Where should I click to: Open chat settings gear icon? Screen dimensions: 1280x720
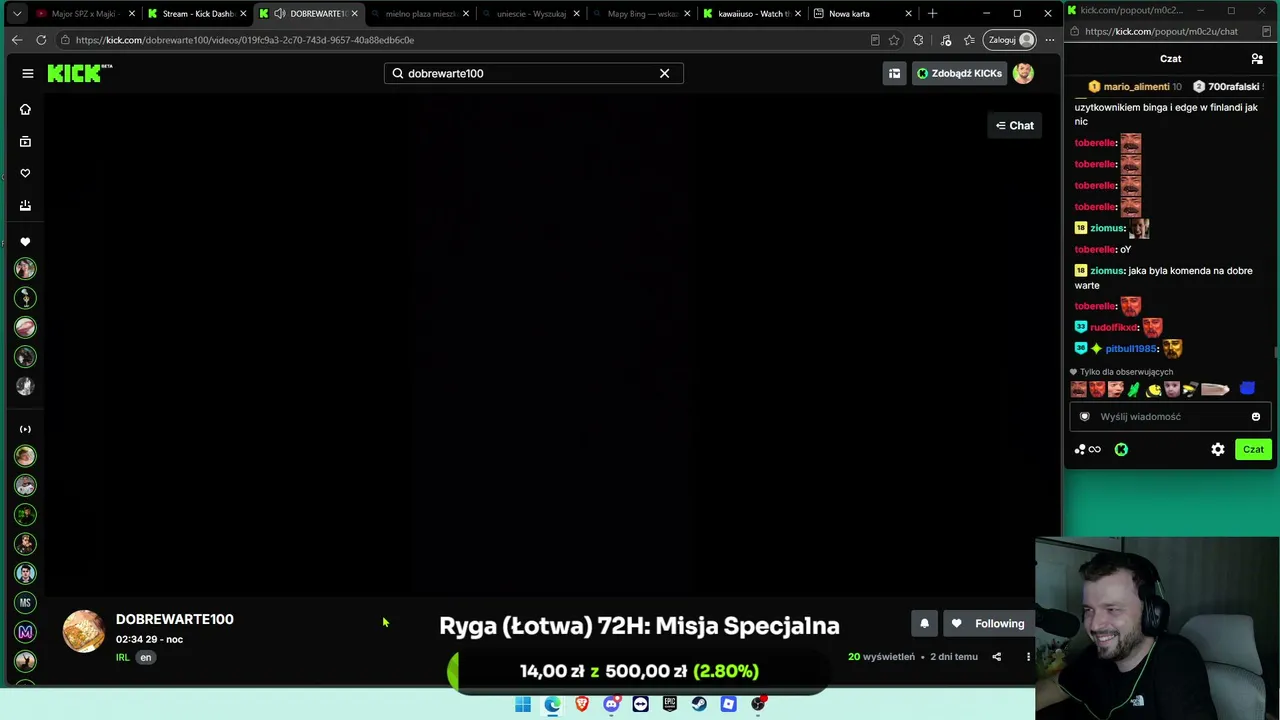[x=1218, y=450]
